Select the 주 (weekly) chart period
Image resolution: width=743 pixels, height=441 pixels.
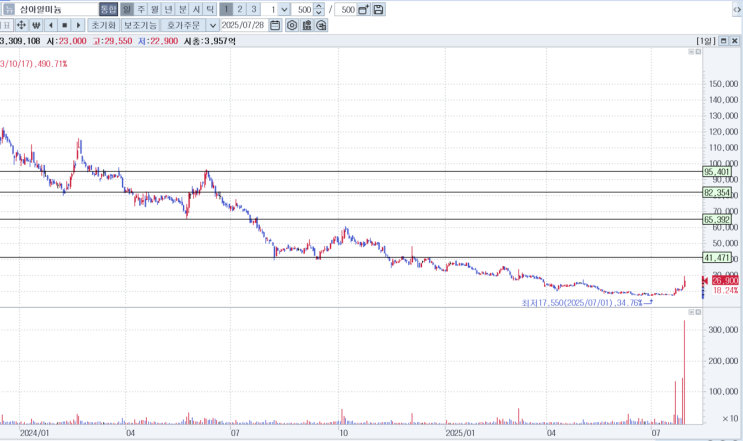(x=141, y=9)
